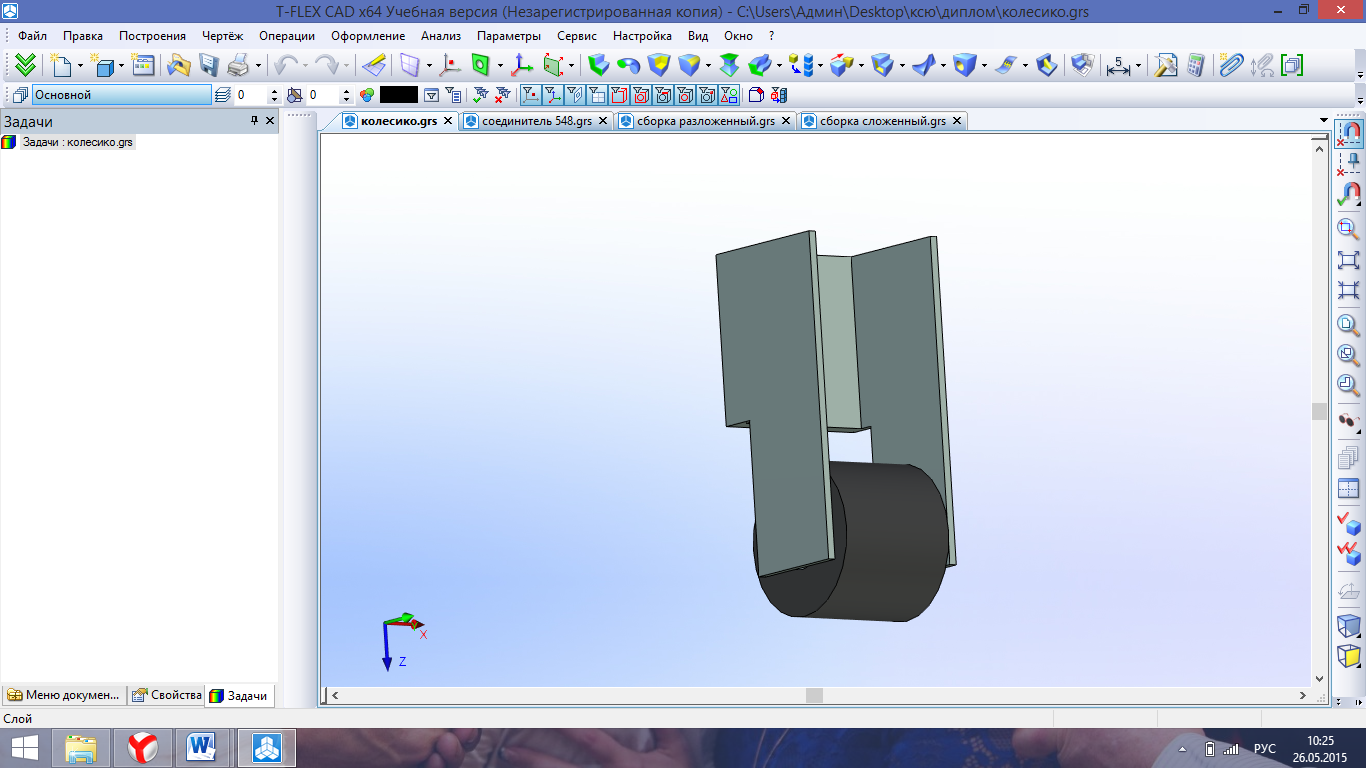Close the Задачи panel
Viewport: 1366px width, 768px height.
click(x=270, y=121)
